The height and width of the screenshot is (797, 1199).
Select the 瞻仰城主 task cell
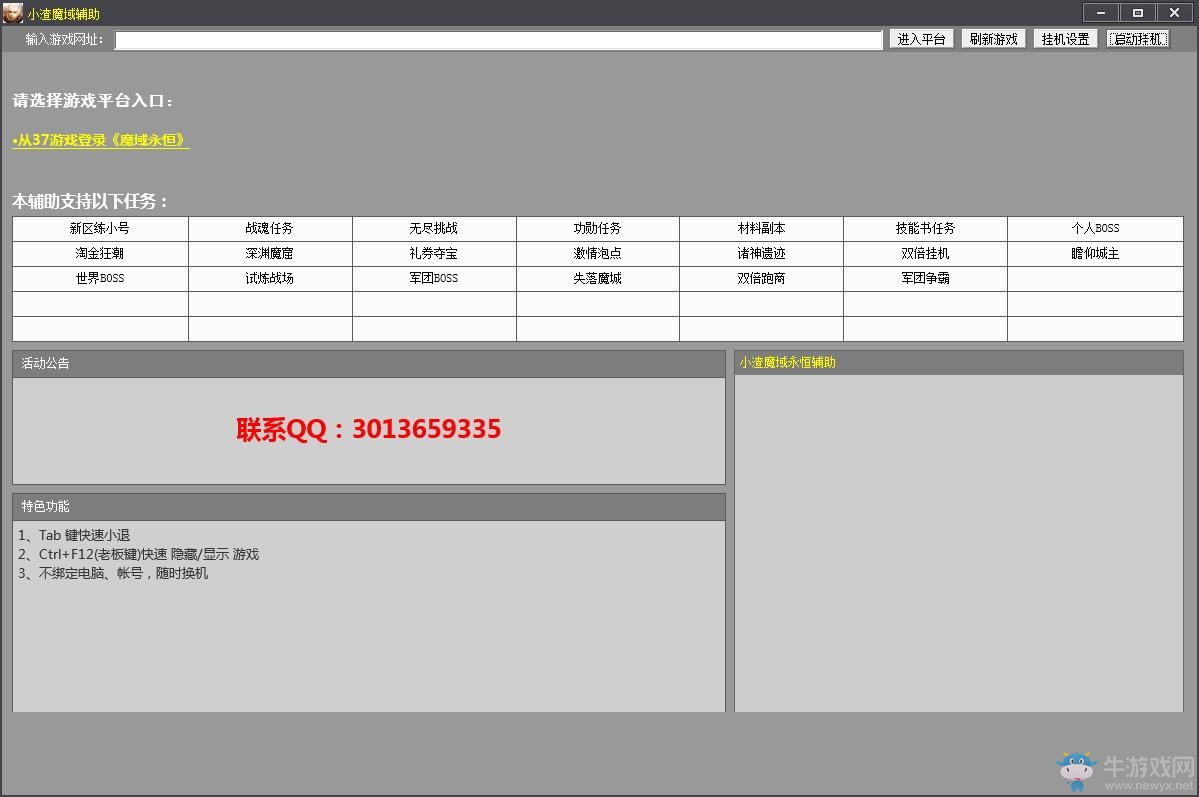(x=1095, y=254)
